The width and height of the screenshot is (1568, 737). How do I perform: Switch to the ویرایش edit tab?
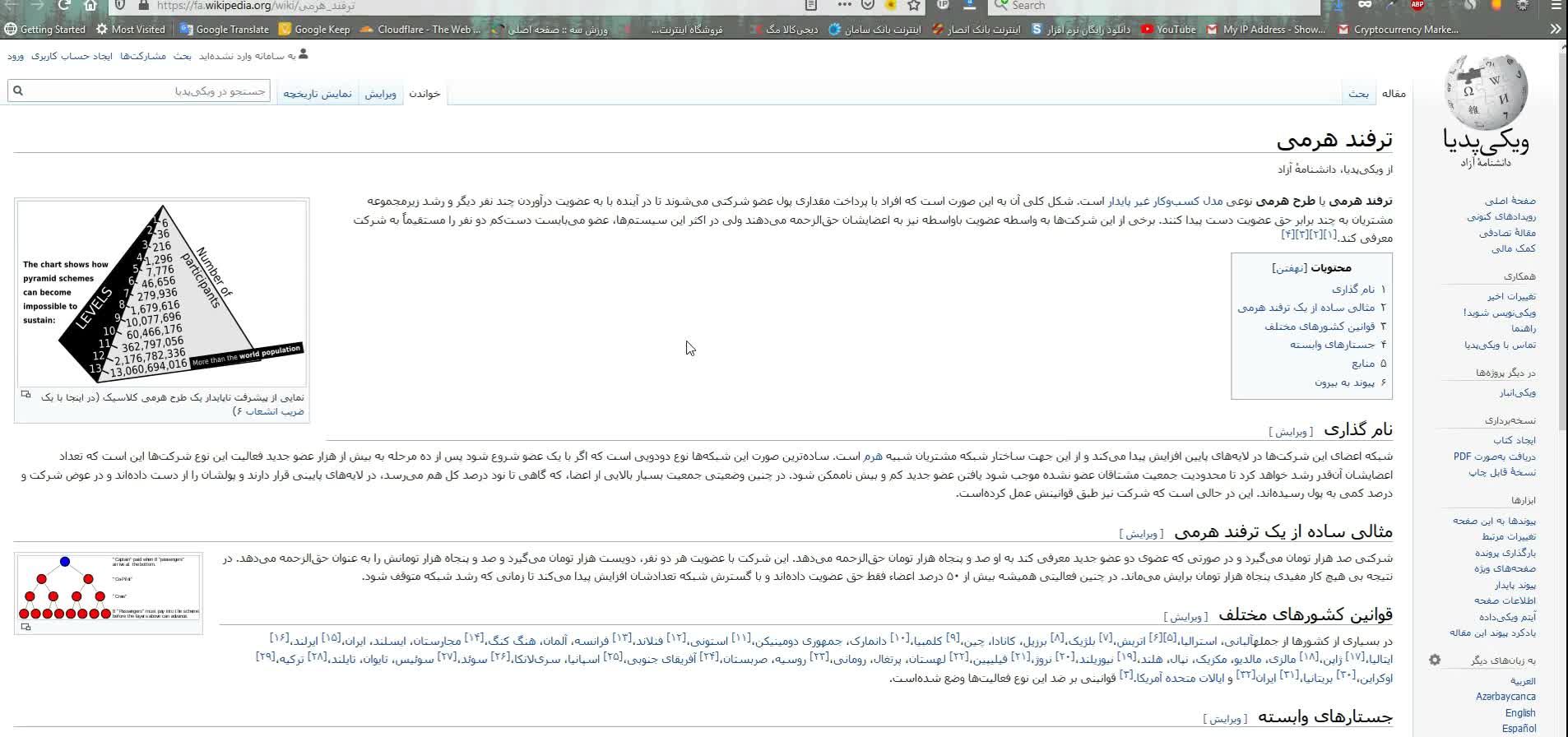coord(380,94)
